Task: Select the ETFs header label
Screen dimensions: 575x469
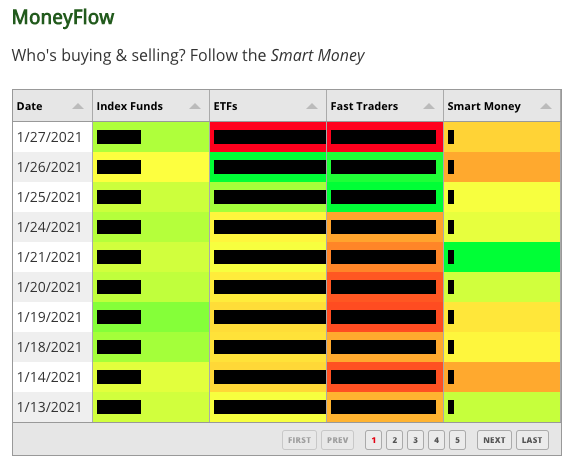Action: coord(225,106)
